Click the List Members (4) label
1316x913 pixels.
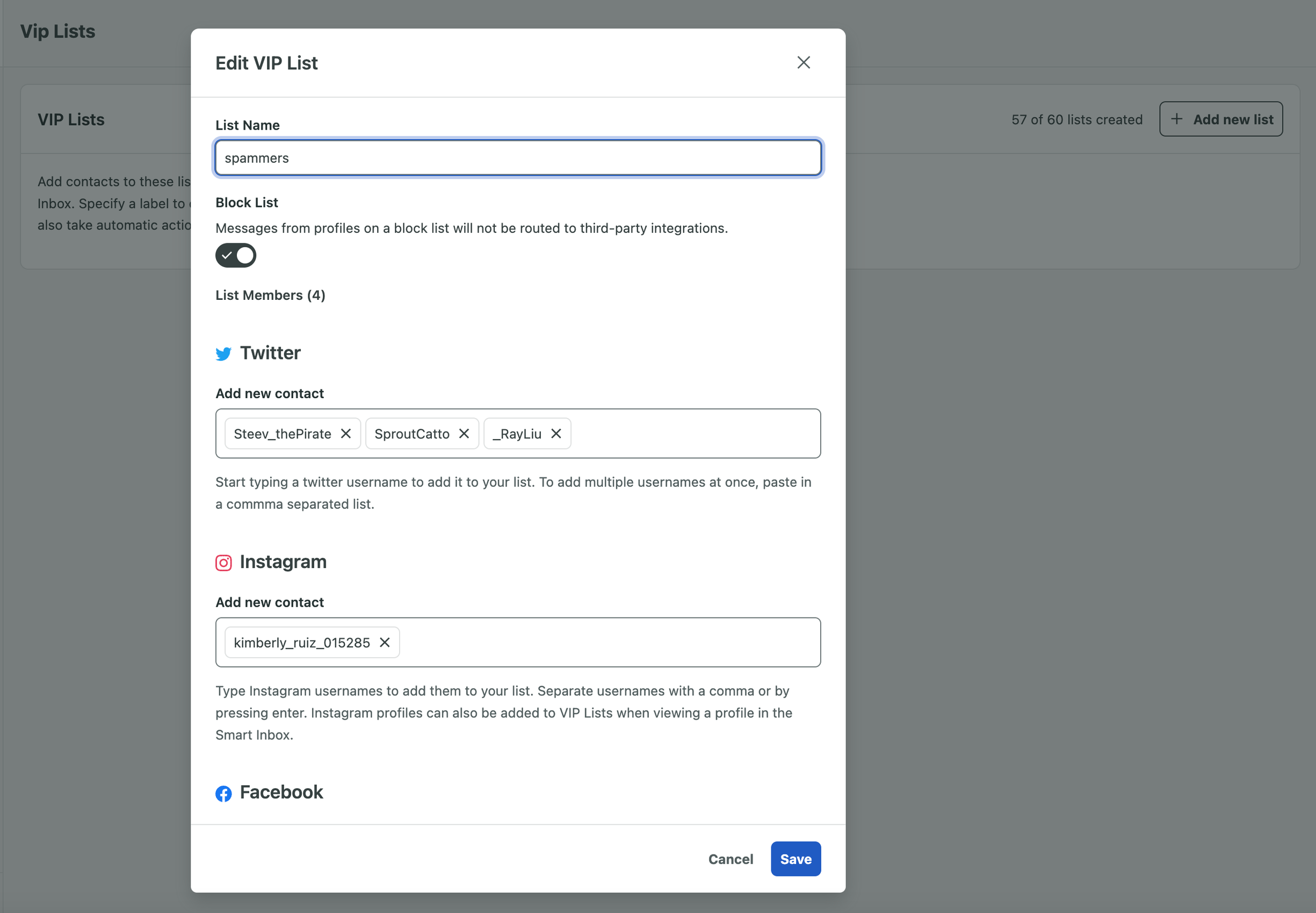point(270,295)
